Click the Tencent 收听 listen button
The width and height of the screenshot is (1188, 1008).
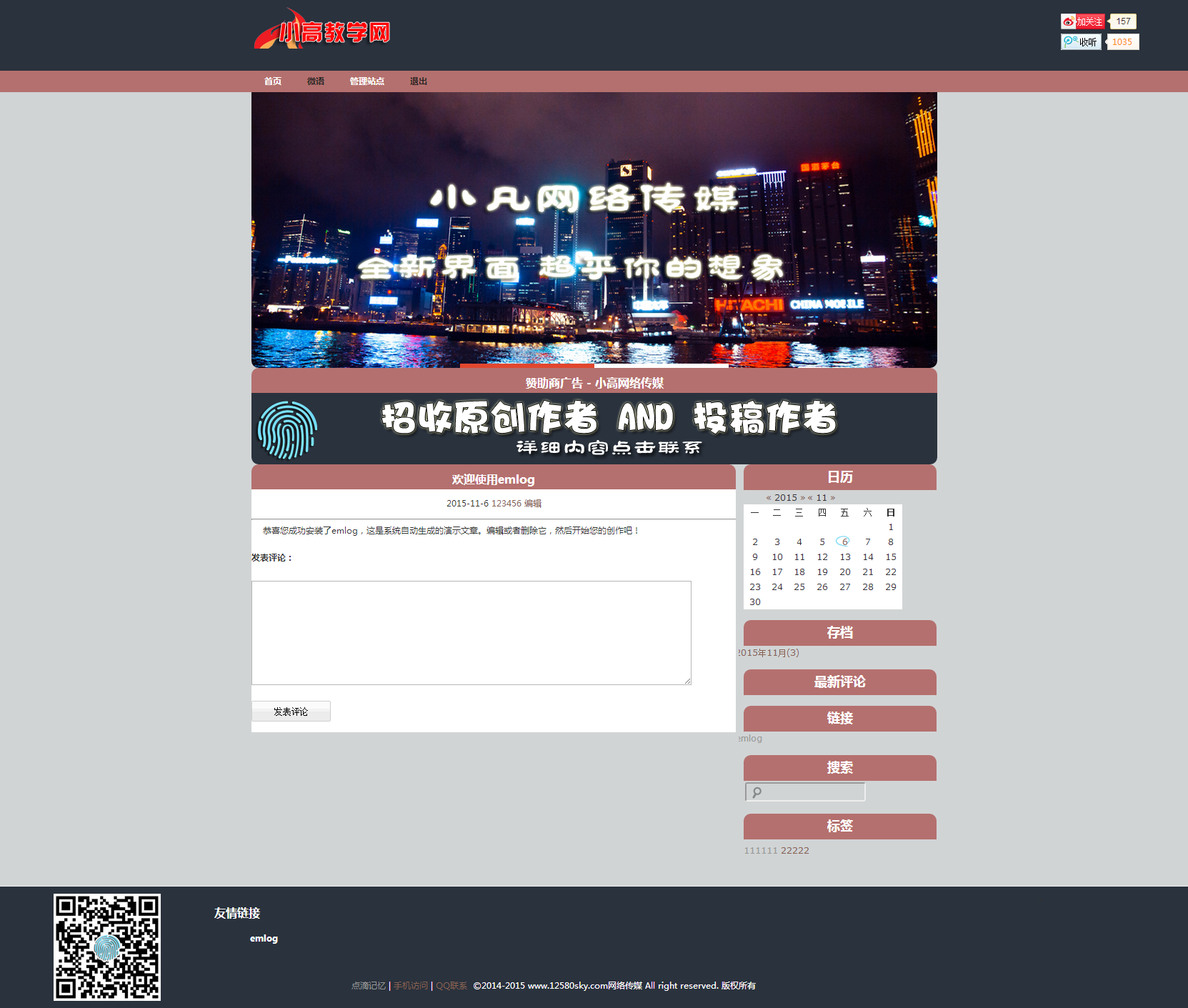point(1081,42)
